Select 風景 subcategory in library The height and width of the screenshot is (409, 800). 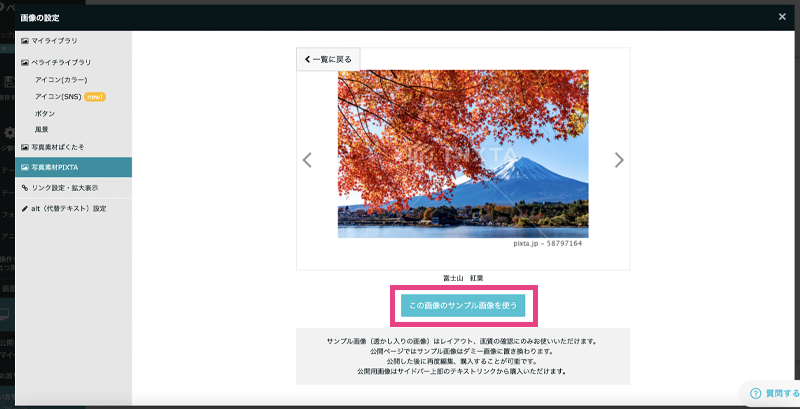[x=41, y=130]
